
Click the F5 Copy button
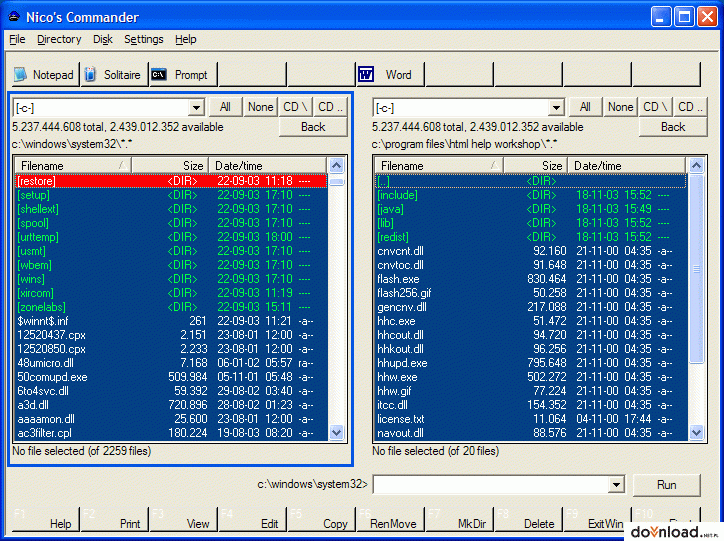click(321, 519)
